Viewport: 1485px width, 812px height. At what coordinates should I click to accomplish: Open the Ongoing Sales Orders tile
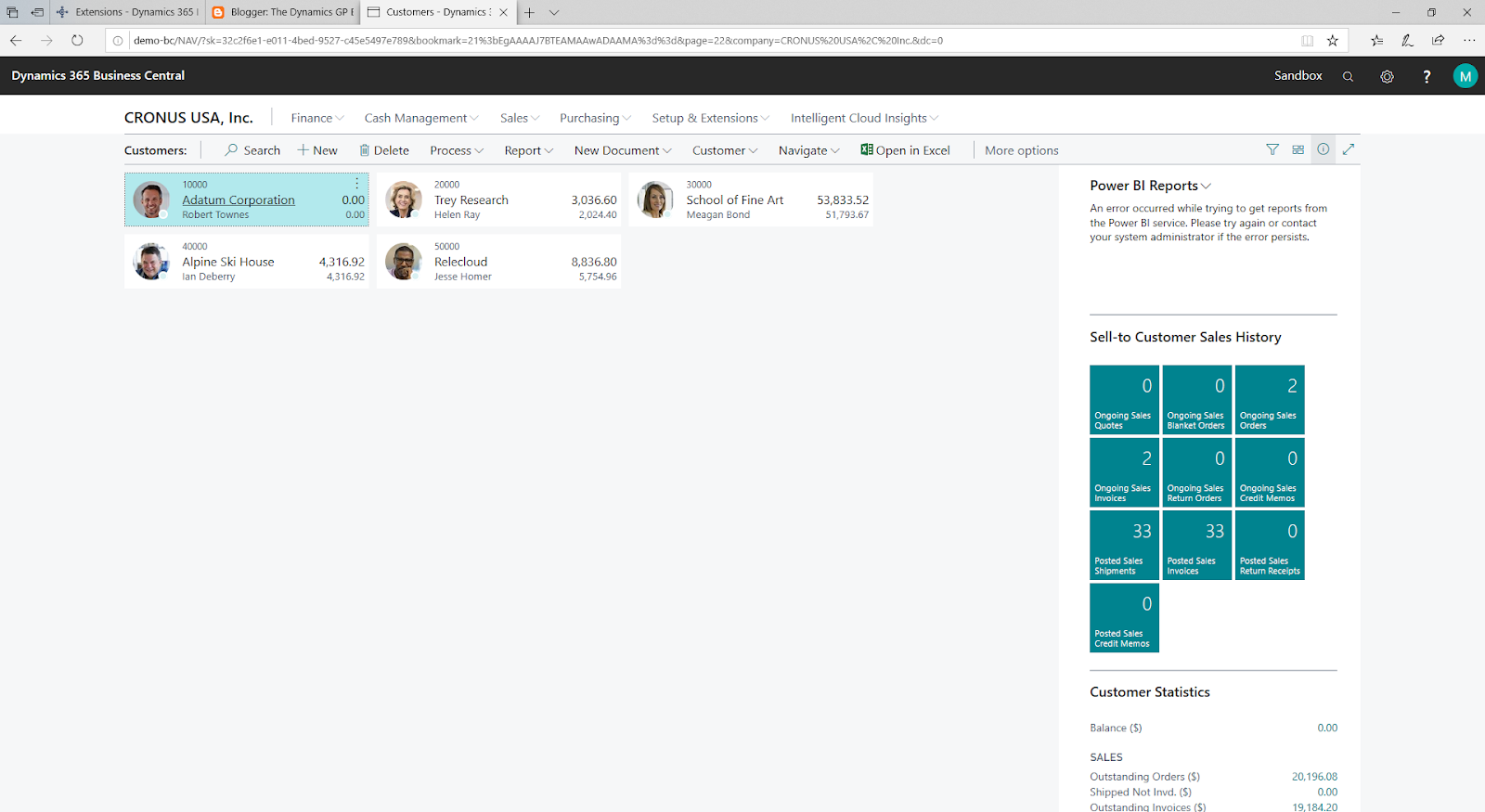[1270, 399]
